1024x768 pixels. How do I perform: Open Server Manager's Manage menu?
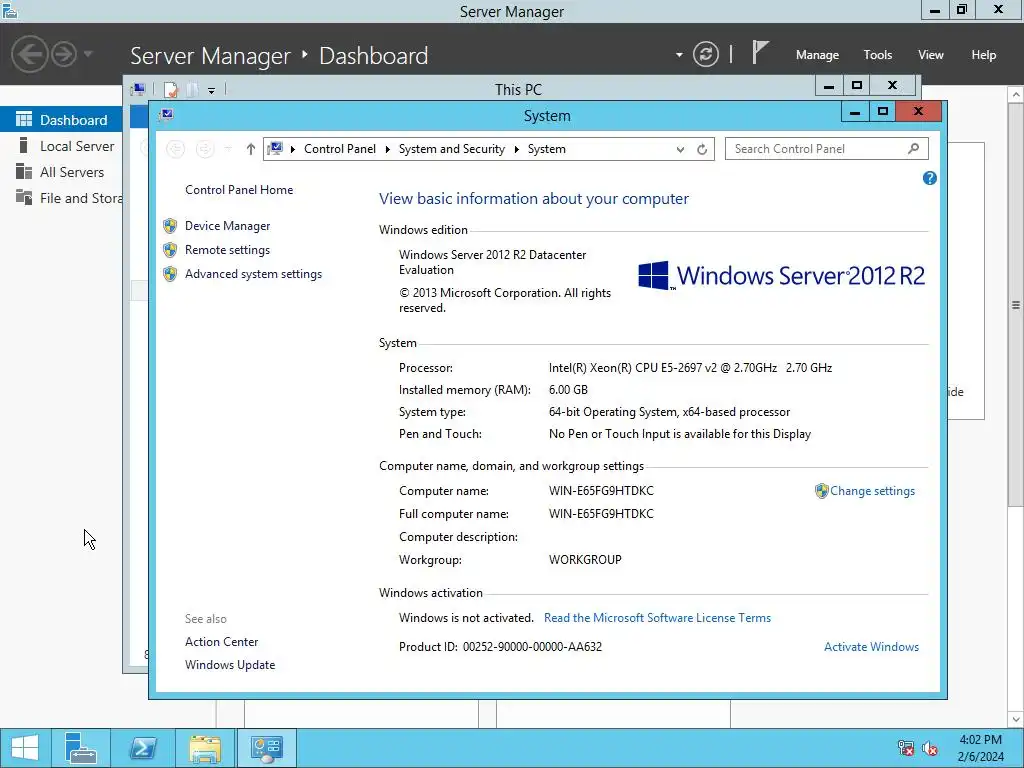tap(817, 55)
